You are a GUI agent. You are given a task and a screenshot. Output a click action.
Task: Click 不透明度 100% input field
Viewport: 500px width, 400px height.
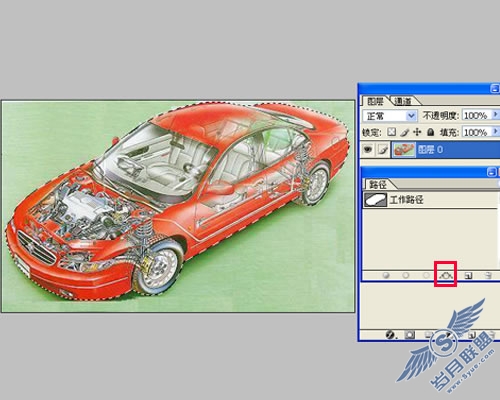coord(477,115)
